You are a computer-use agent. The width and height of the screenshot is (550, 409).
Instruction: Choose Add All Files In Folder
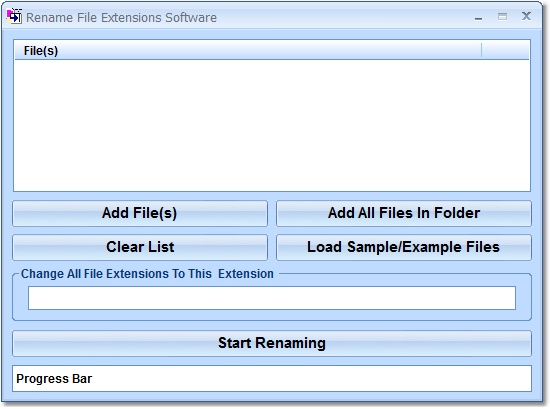click(x=404, y=213)
